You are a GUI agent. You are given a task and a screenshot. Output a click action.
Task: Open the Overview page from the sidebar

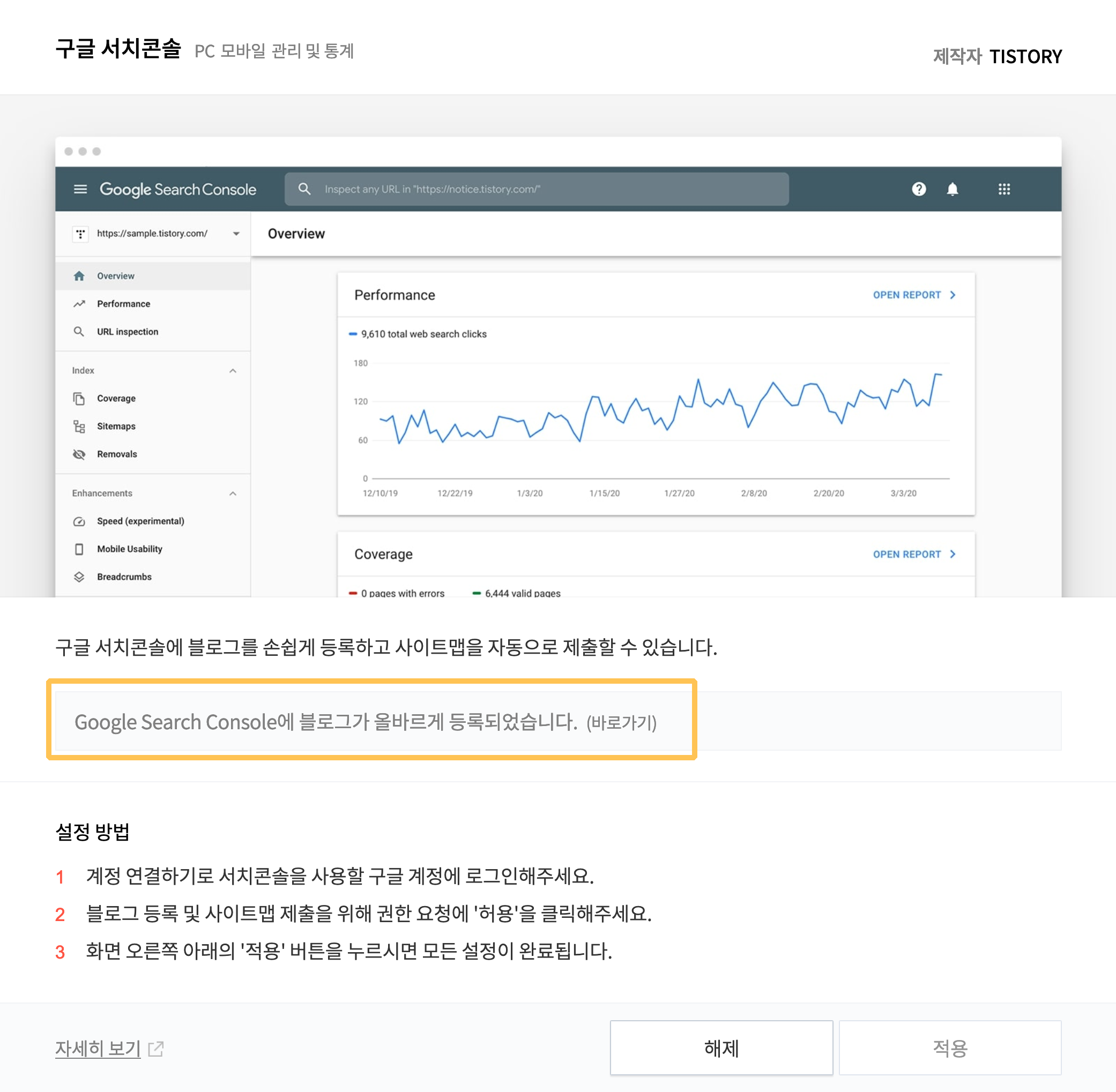[x=116, y=276]
